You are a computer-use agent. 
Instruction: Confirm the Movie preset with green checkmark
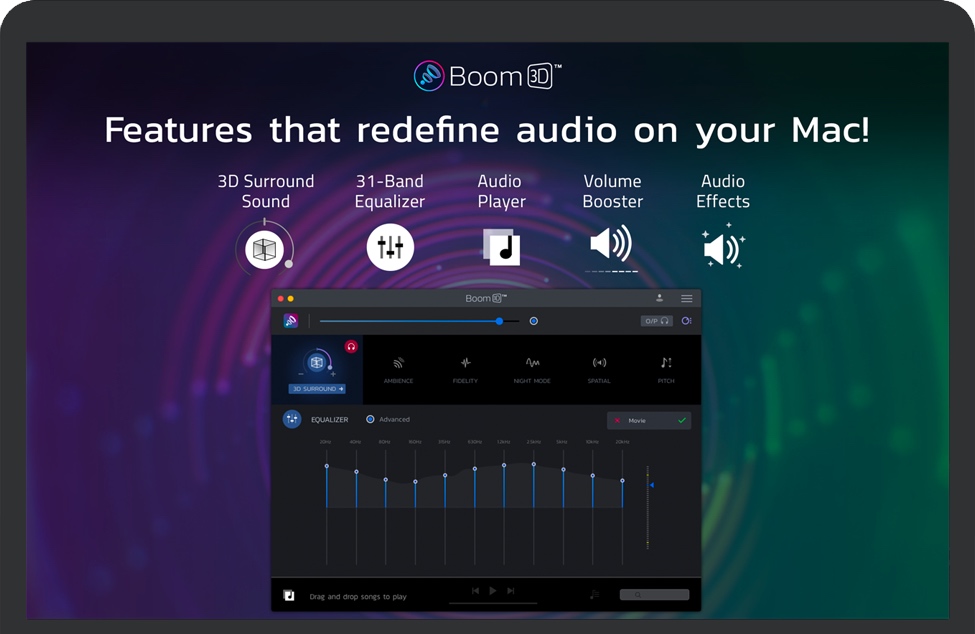click(x=682, y=421)
